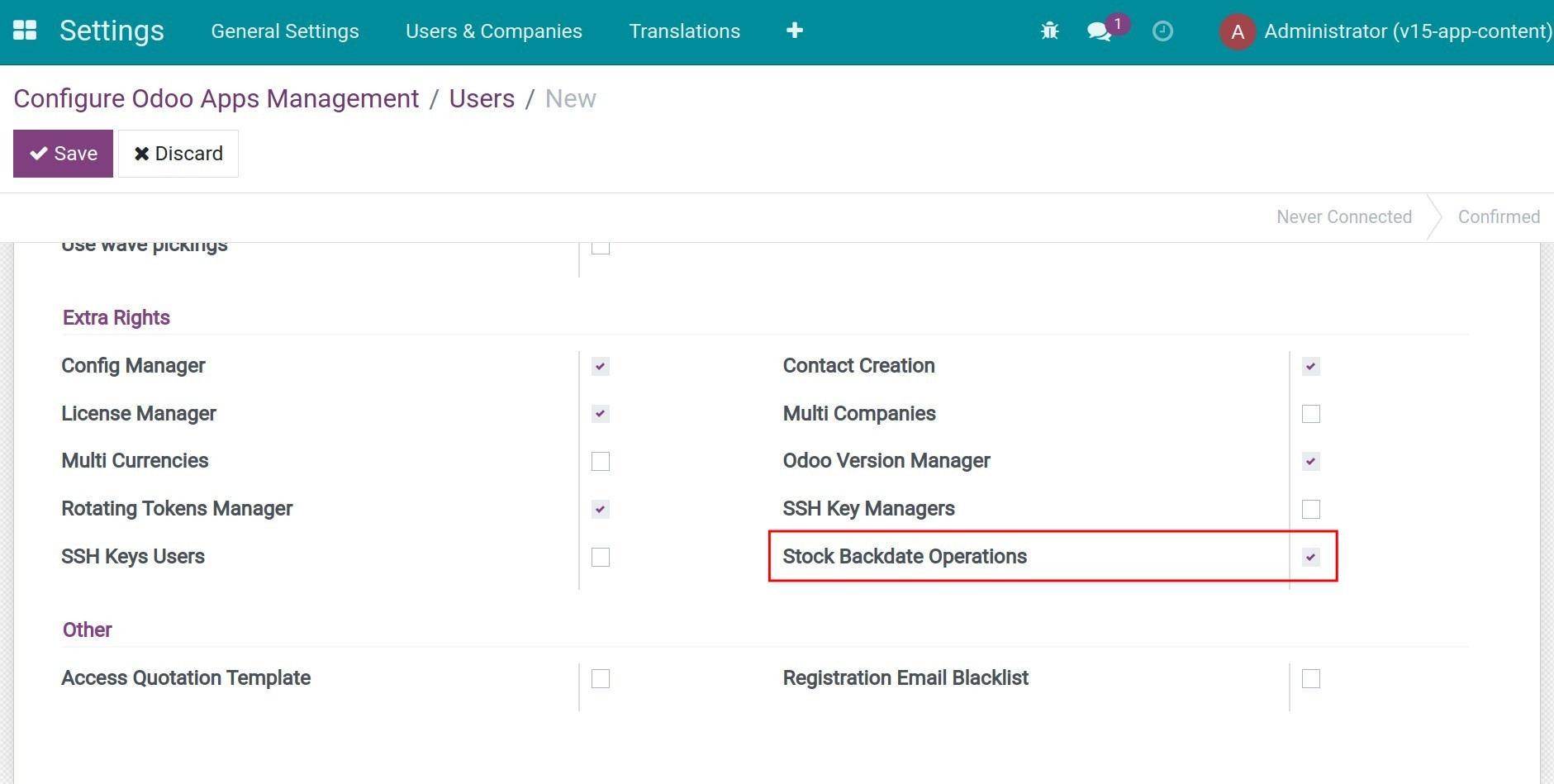Open the General Settings menu

point(284,31)
